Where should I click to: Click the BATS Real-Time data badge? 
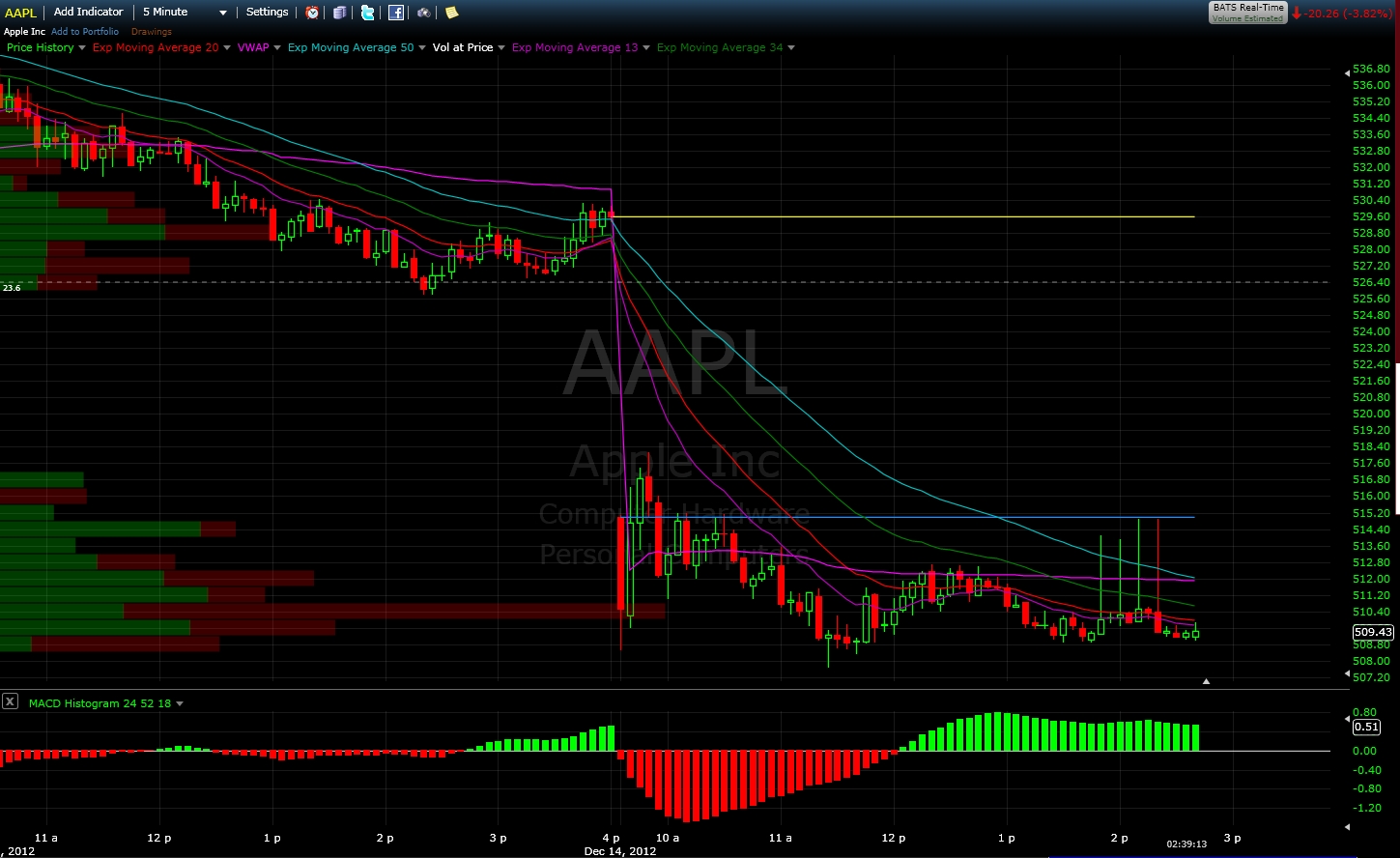pyautogui.click(x=1248, y=13)
